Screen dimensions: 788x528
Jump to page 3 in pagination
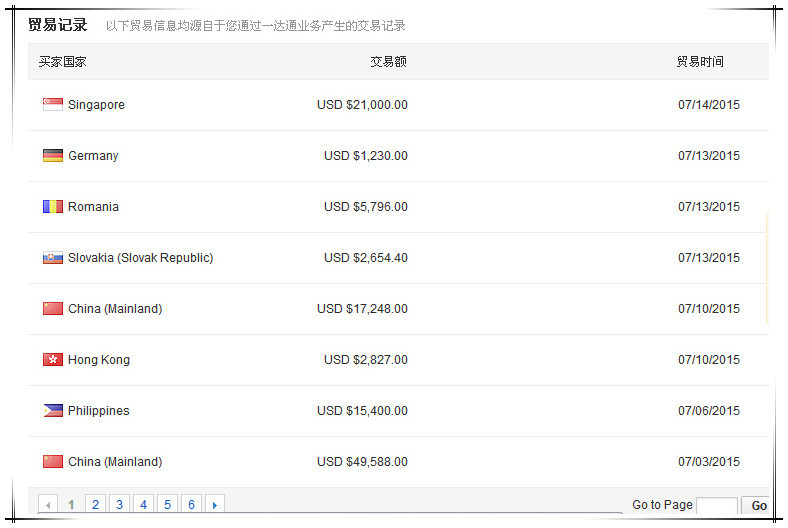click(x=119, y=505)
